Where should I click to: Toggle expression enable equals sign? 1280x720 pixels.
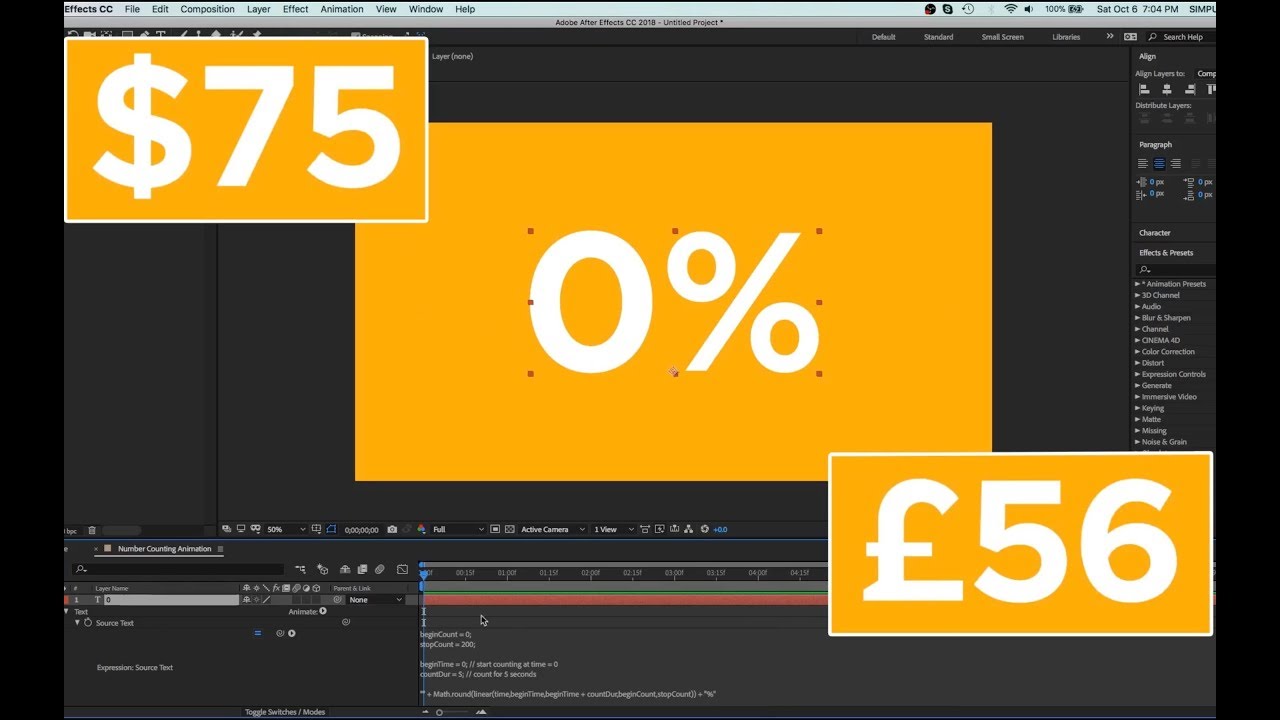257,633
